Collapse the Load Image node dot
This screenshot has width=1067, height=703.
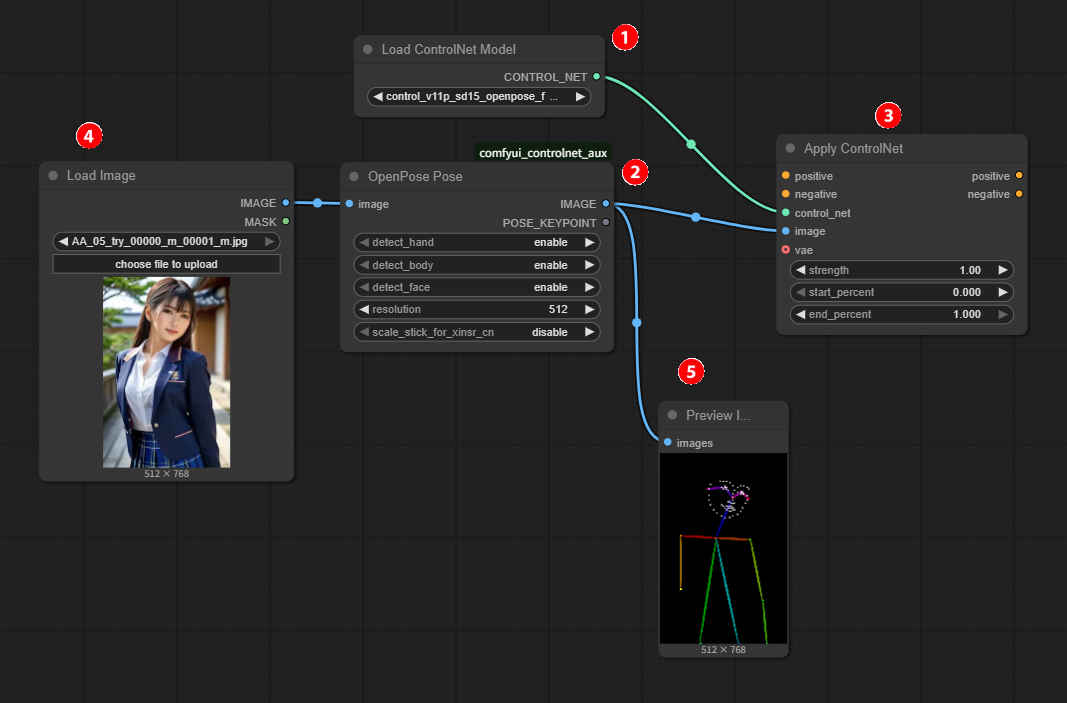pyautogui.click(x=53, y=176)
